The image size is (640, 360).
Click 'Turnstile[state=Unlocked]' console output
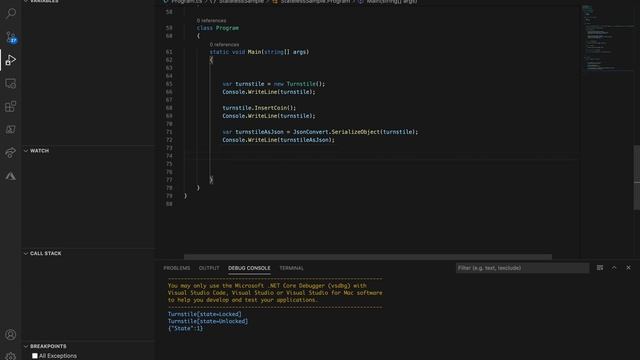point(208,321)
